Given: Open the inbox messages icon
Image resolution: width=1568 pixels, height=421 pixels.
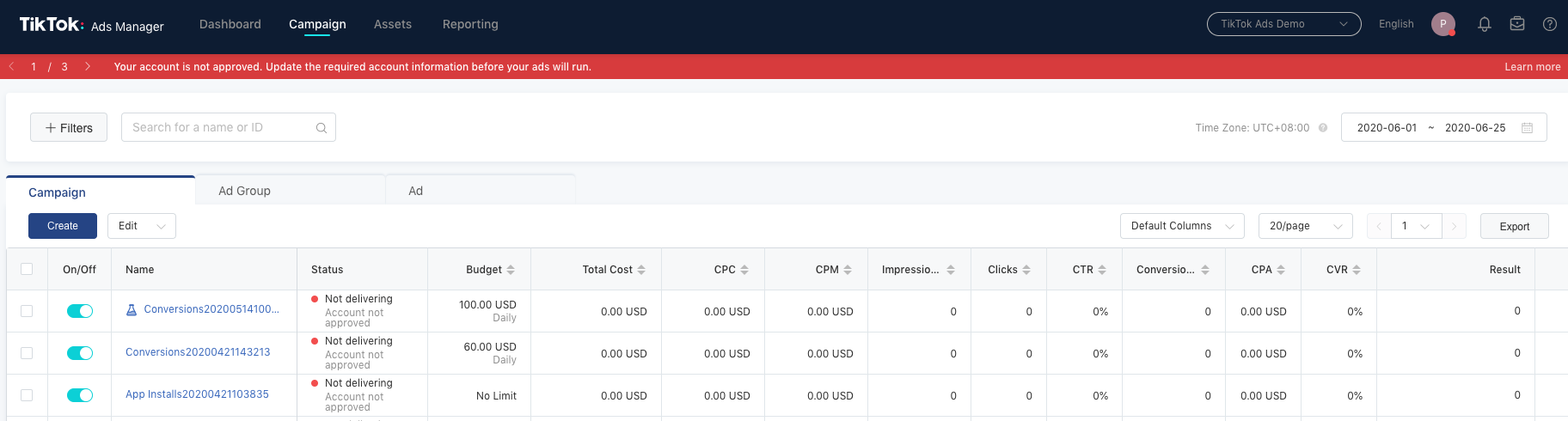Looking at the screenshot, I should pos(1517,24).
